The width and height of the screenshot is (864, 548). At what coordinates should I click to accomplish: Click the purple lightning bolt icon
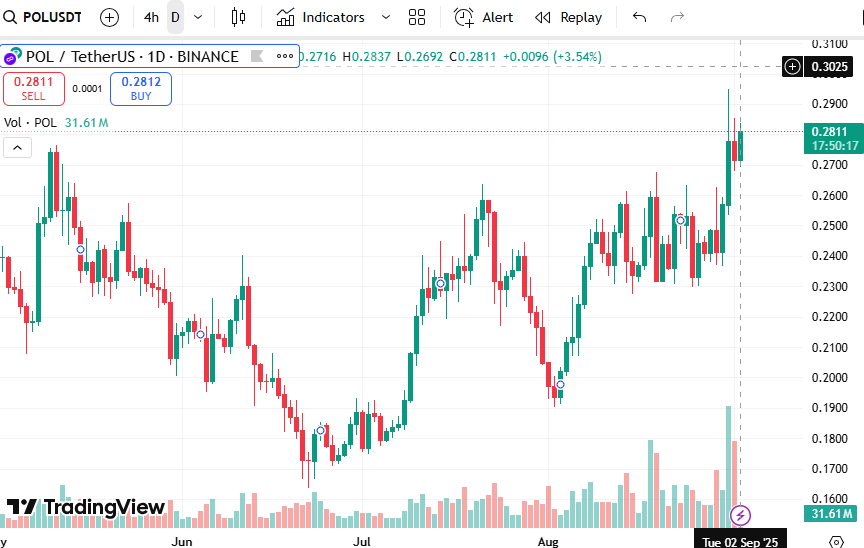tap(740, 515)
